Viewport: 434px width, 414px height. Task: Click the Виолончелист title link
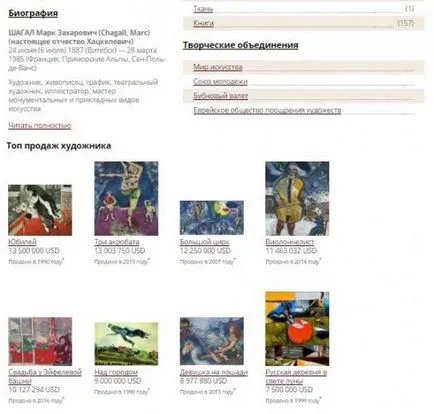click(x=290, y=242)
